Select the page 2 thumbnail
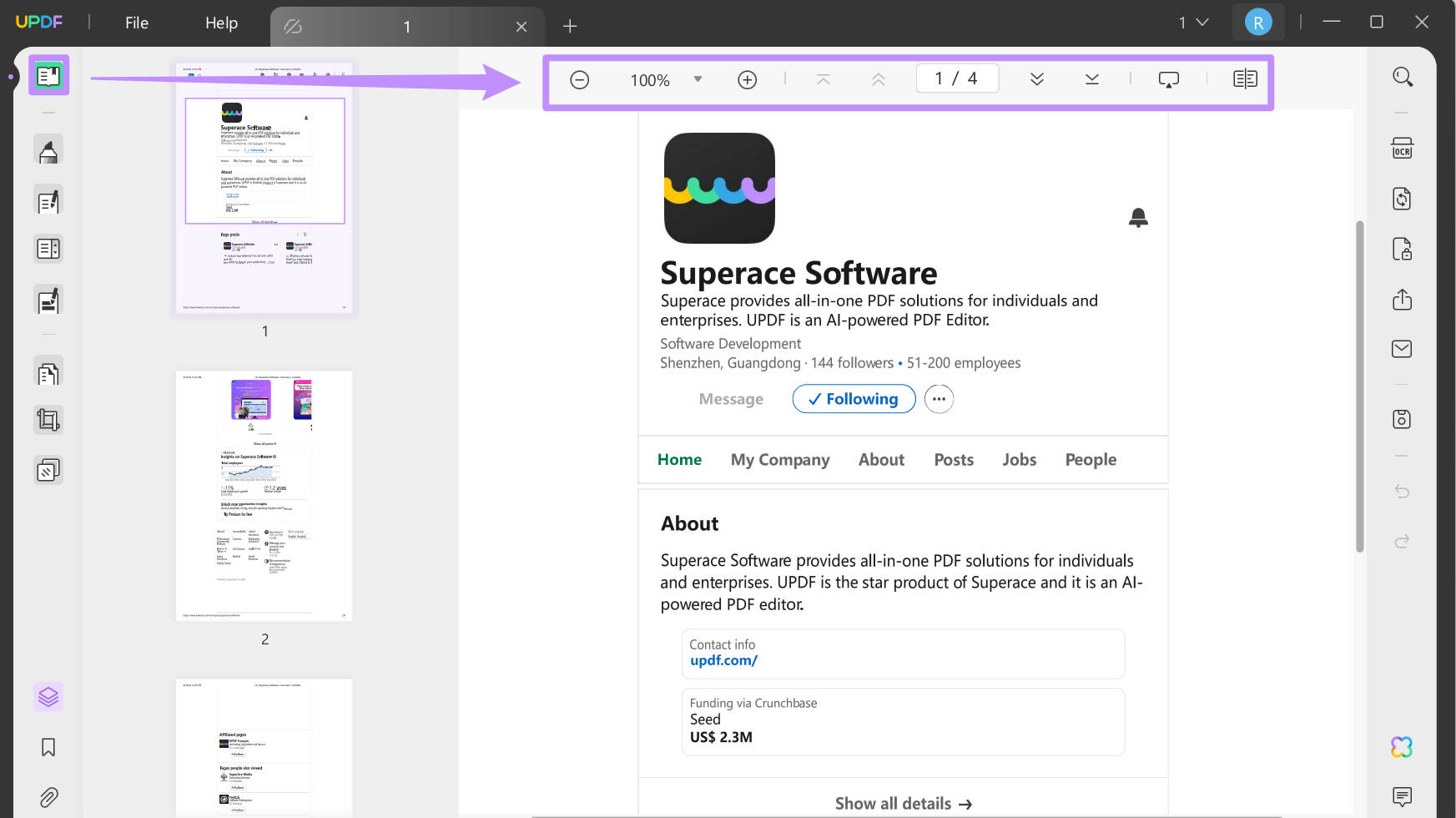The width and height of the screenshot is (1456, 818). pyautogui.click(x=264, y=495)
